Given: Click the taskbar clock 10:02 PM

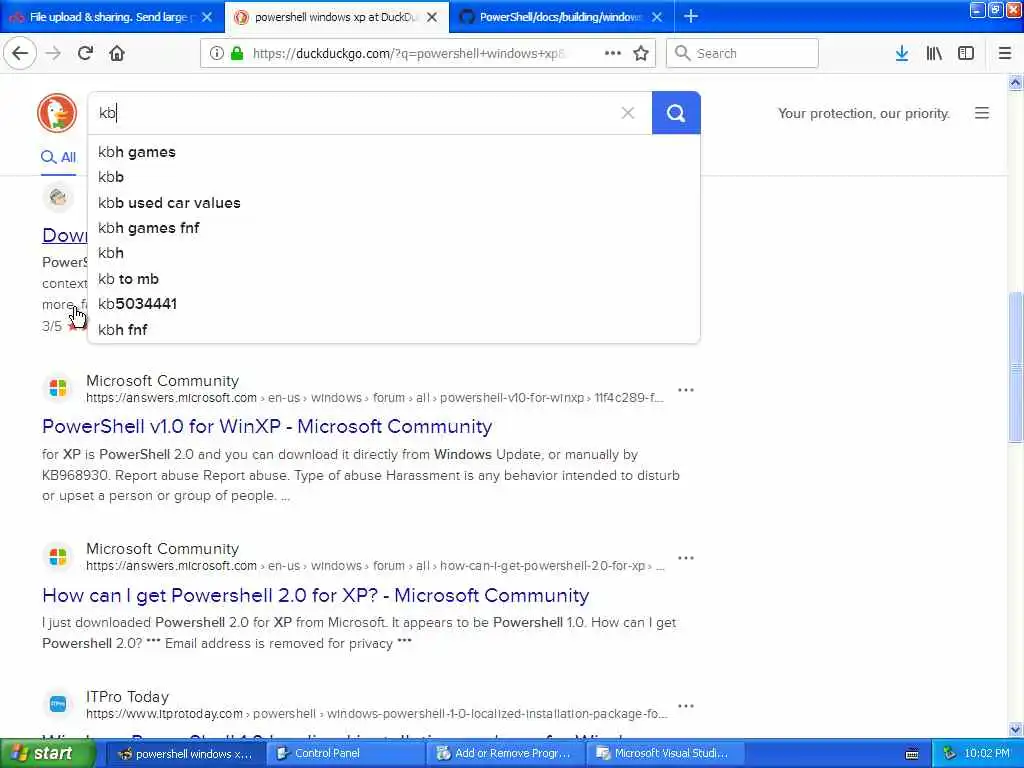Looking at the screenshot, I should pos(987,753).
